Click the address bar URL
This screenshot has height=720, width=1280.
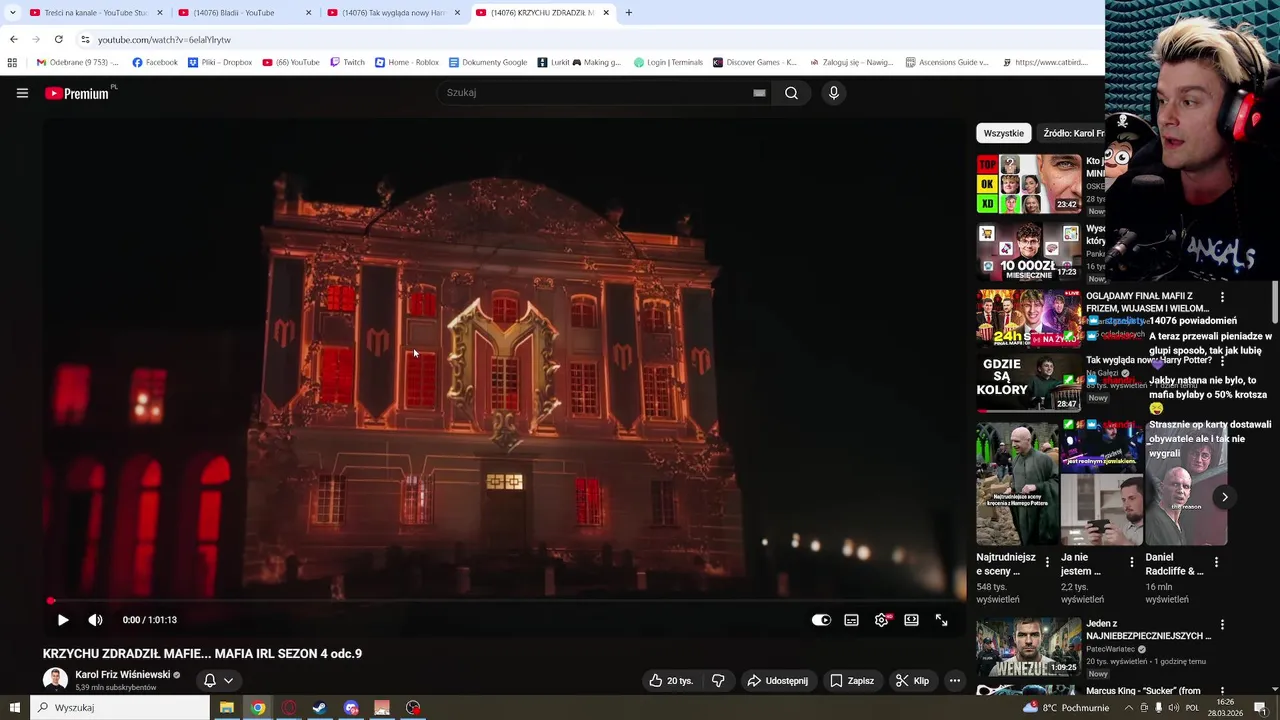[x=164, y=40]
